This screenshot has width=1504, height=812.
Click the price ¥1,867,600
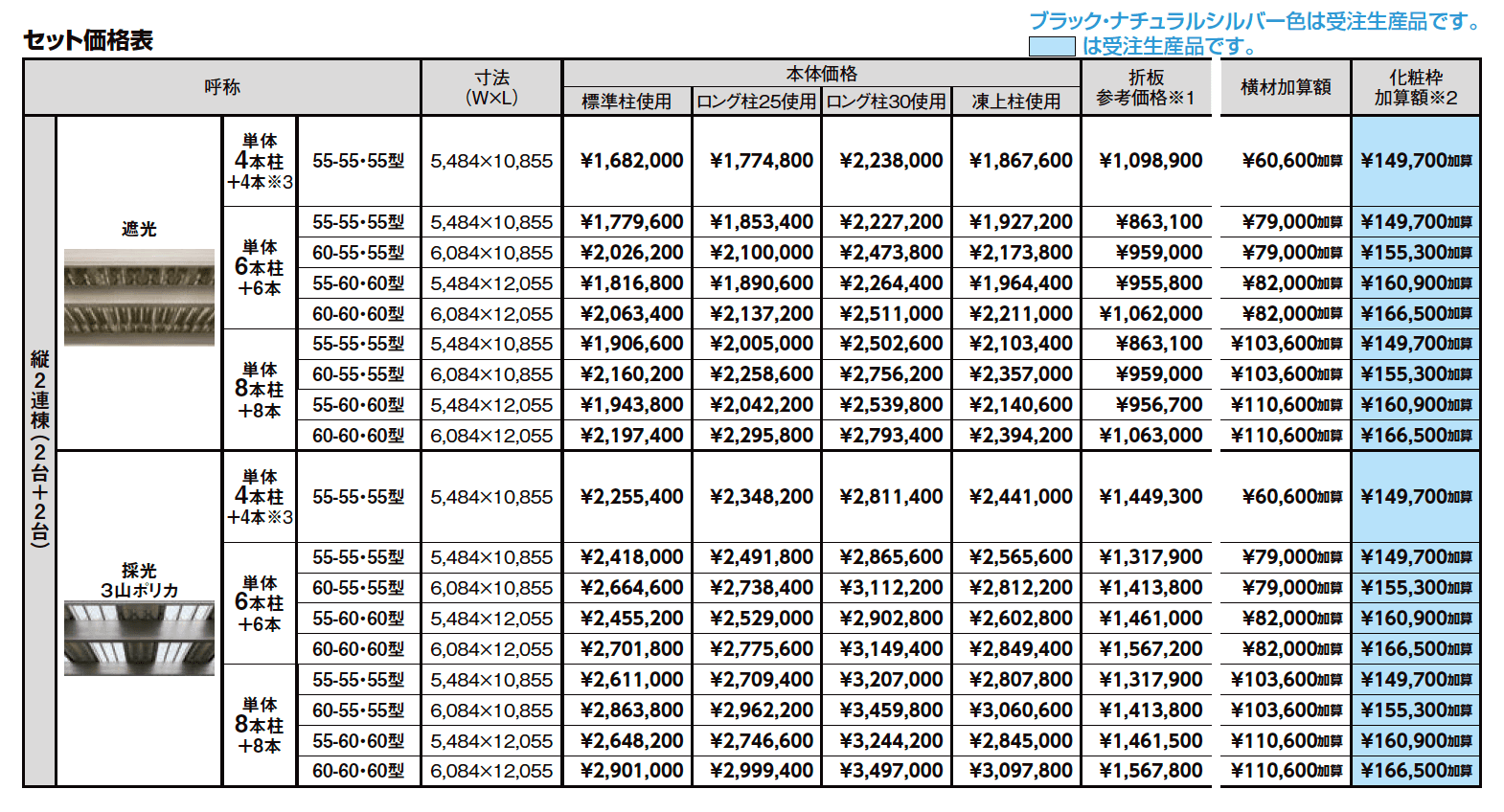click(x=1021, y=161)
